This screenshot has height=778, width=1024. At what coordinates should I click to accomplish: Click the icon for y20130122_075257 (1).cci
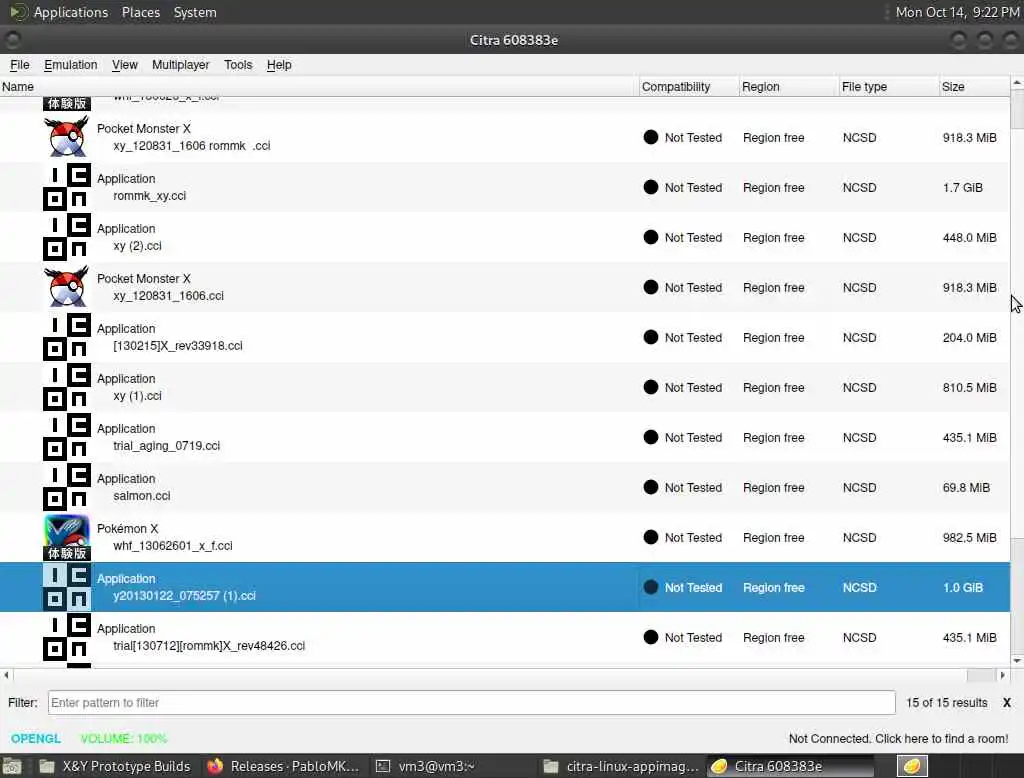(67, 587)
